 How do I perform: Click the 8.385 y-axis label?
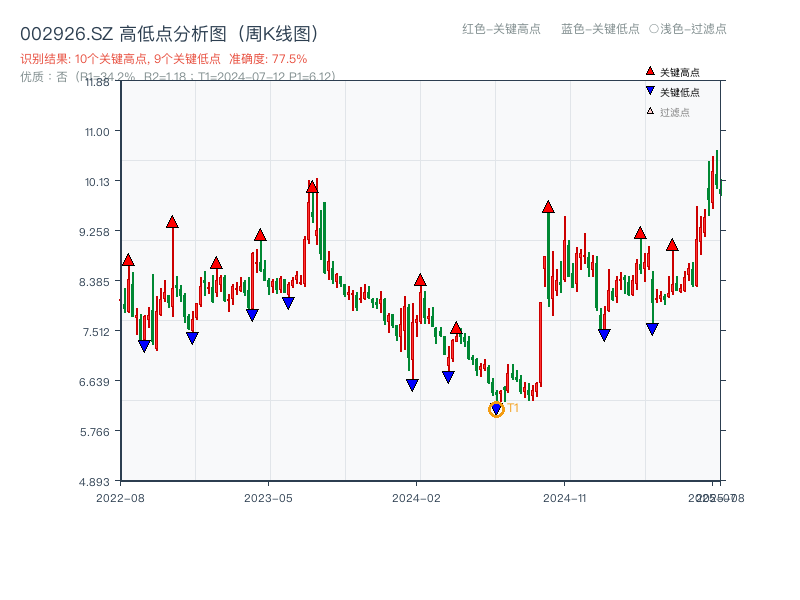[94, 282]
